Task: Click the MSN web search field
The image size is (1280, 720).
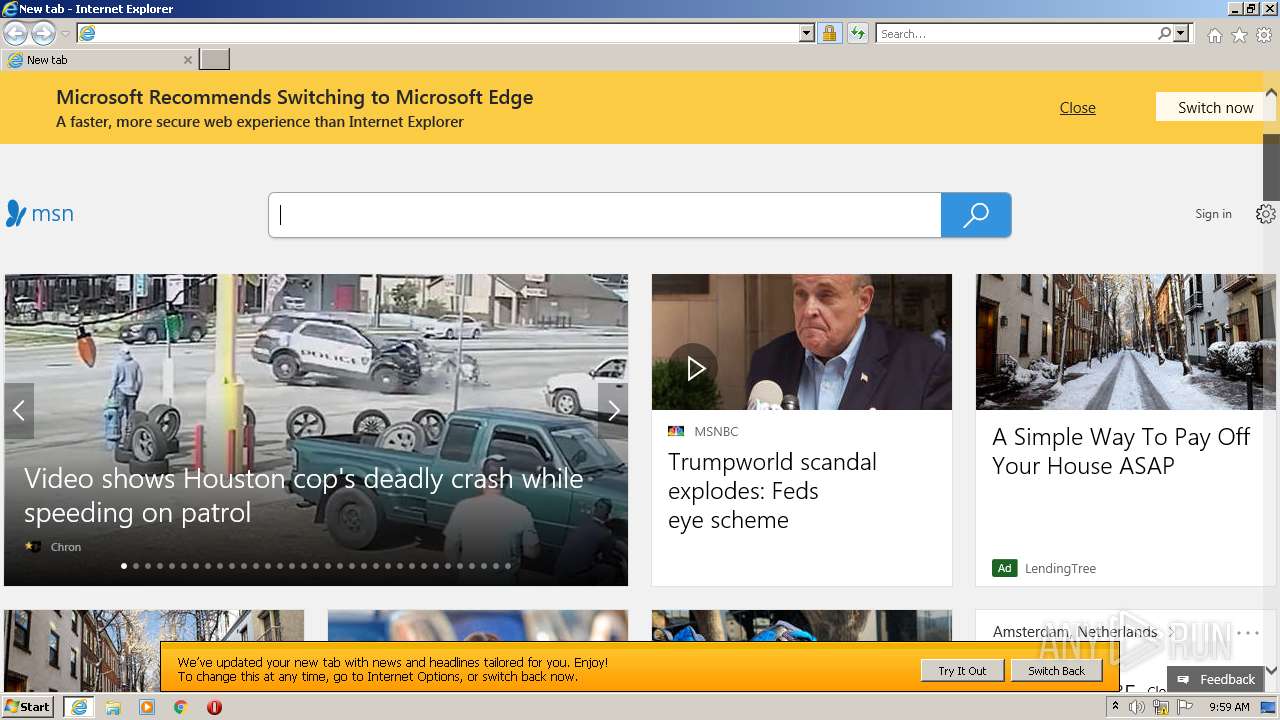Action: [x=605, y=215]
